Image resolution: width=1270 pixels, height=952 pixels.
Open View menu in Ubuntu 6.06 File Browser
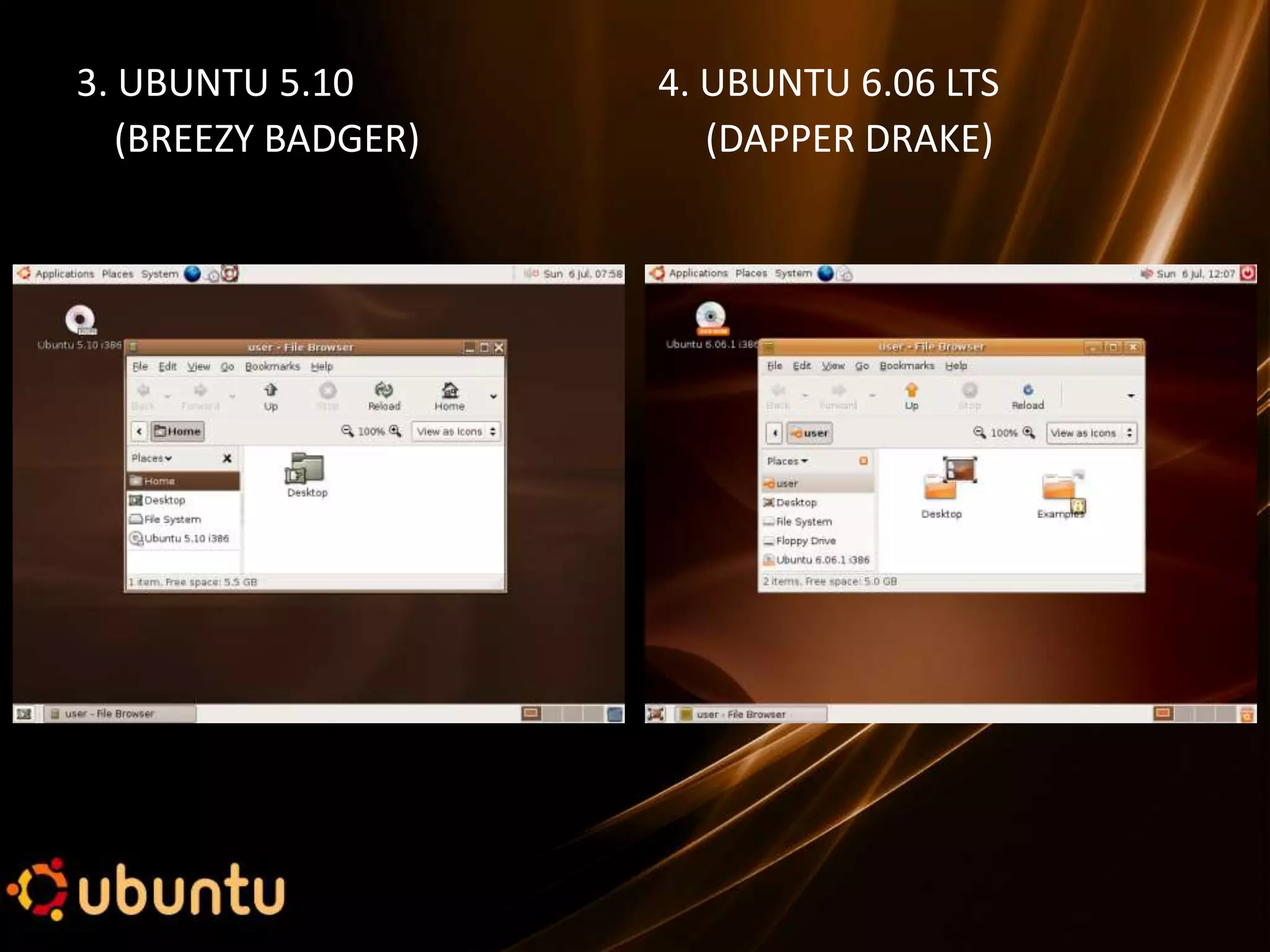[x=833, y=366]
